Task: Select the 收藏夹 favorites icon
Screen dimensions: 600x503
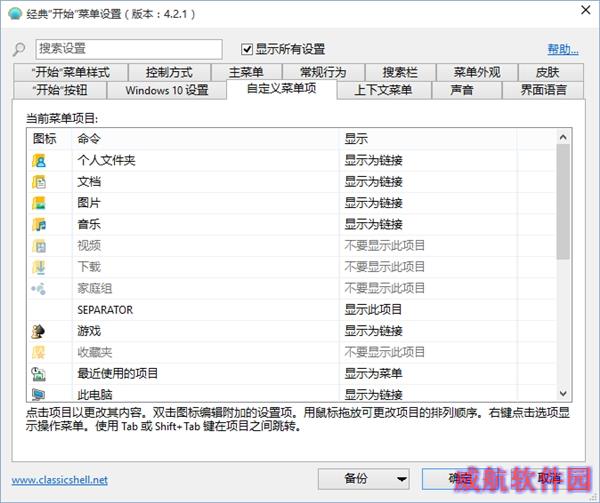Action: click(39, 352)
